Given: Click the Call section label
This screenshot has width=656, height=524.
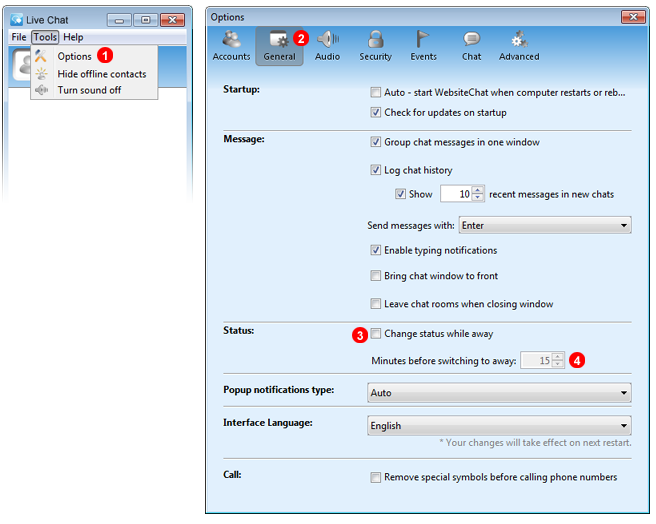Looking at the screenshot, I should click(x=232, y=475).
